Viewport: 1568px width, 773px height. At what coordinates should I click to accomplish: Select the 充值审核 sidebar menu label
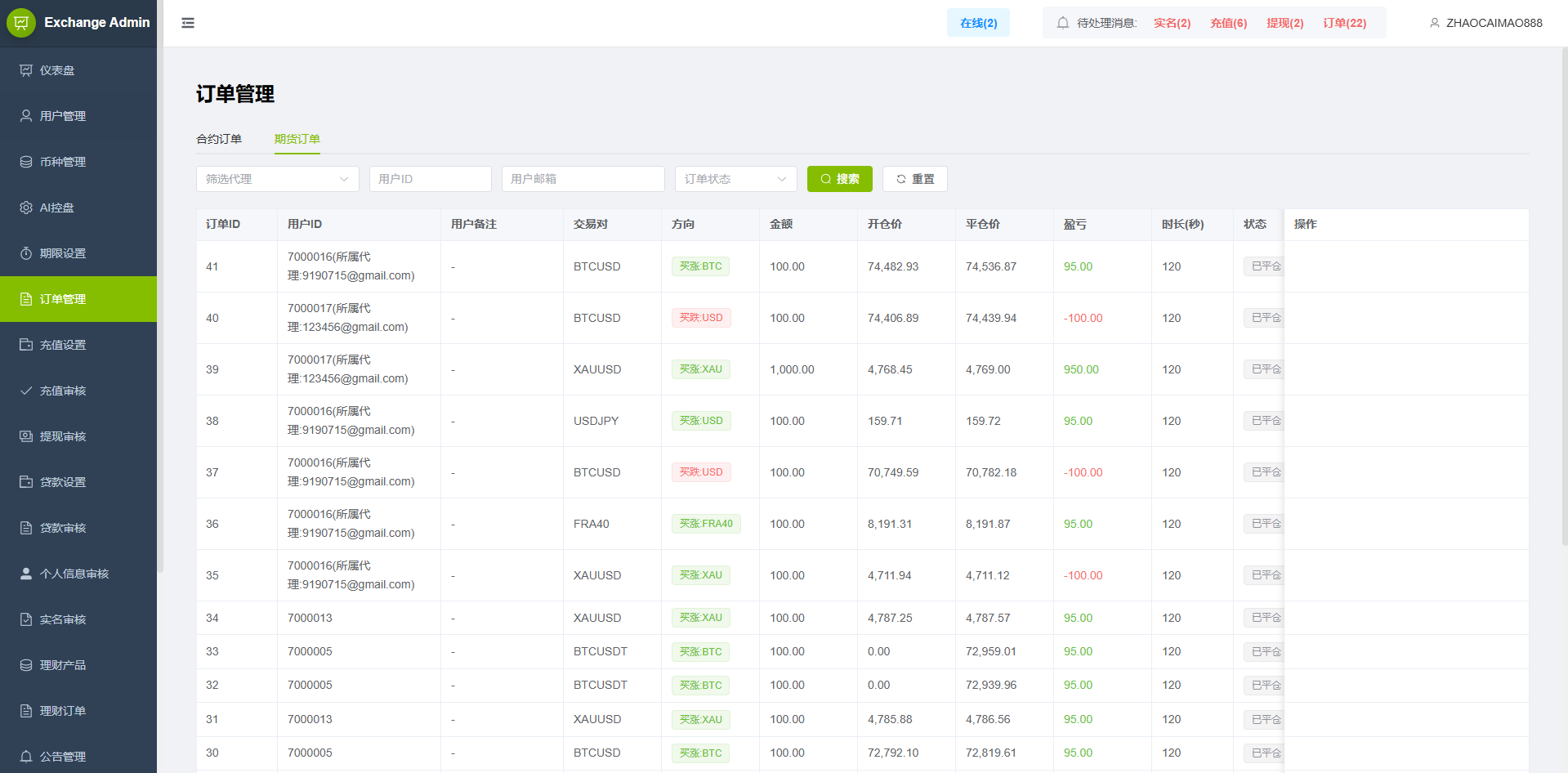pyautogui.click(x=63, y=391)
